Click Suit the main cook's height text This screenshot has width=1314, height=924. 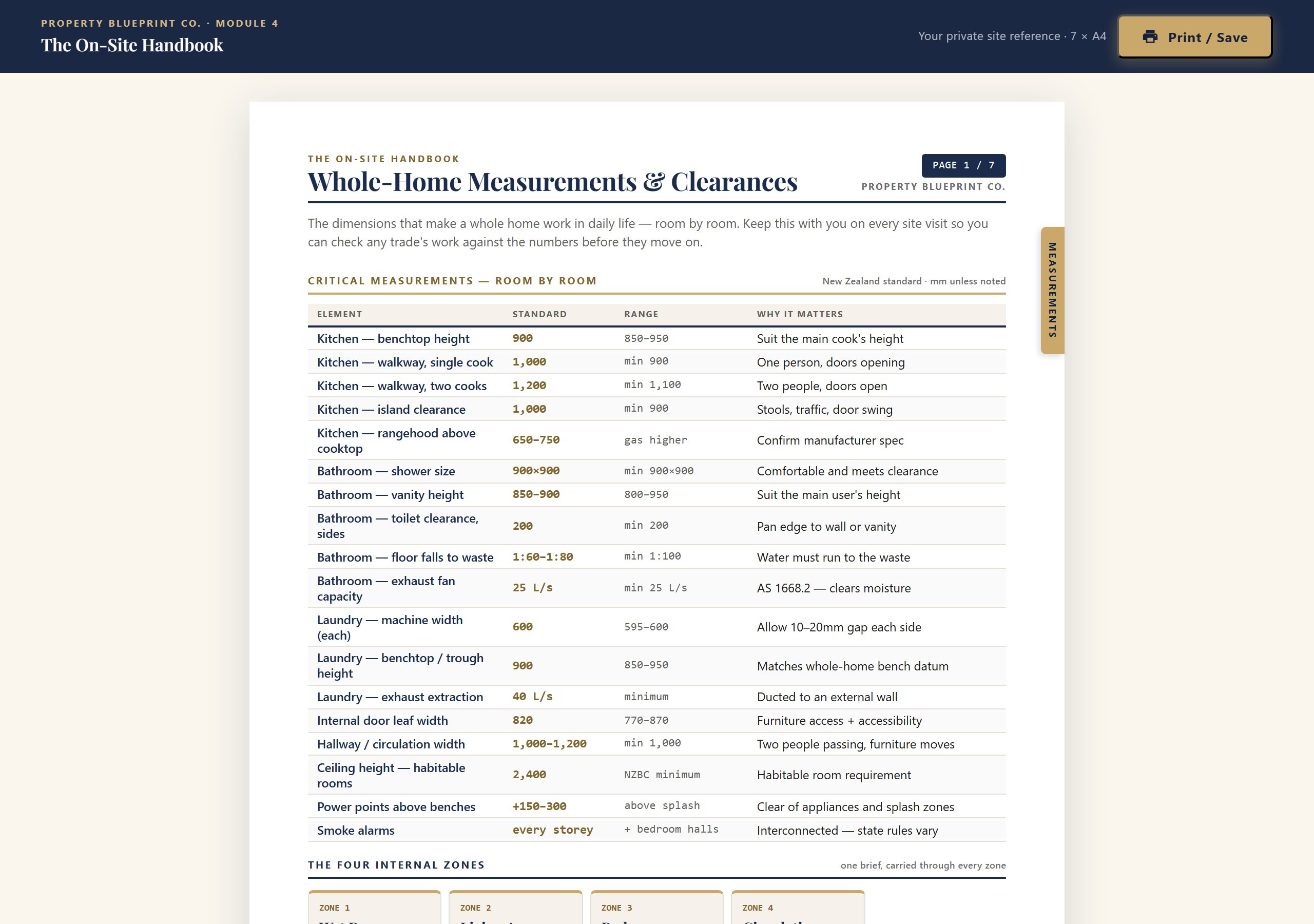click(830, 339)
